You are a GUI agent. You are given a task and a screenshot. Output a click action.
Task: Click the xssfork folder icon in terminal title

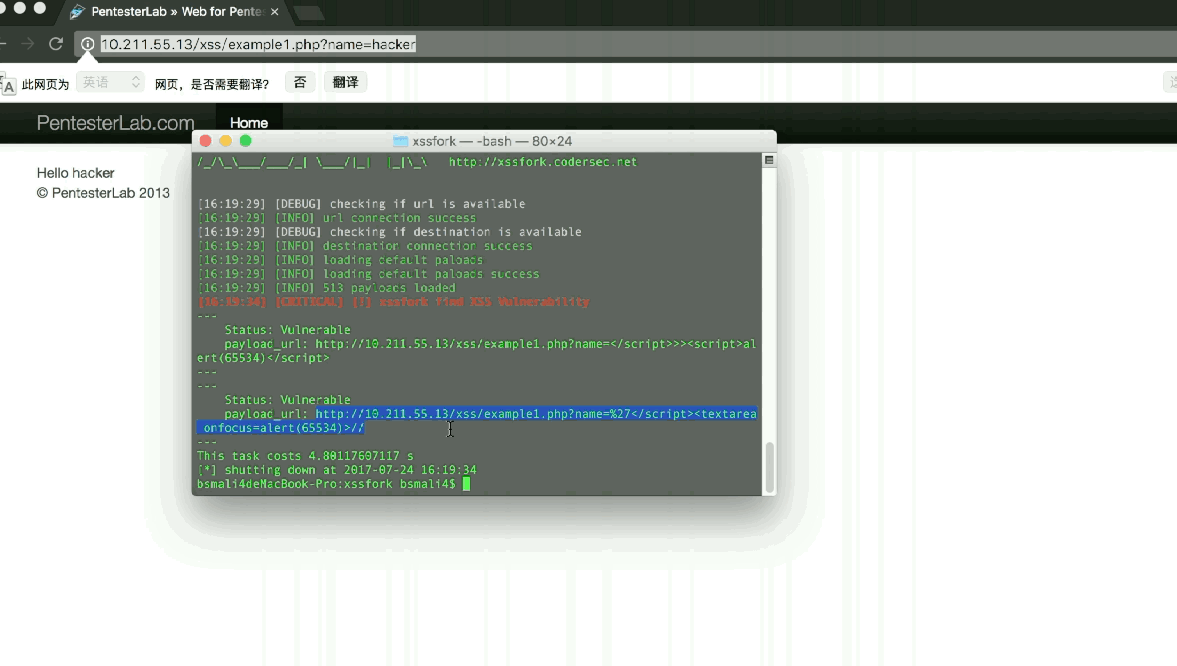[401, 141]
